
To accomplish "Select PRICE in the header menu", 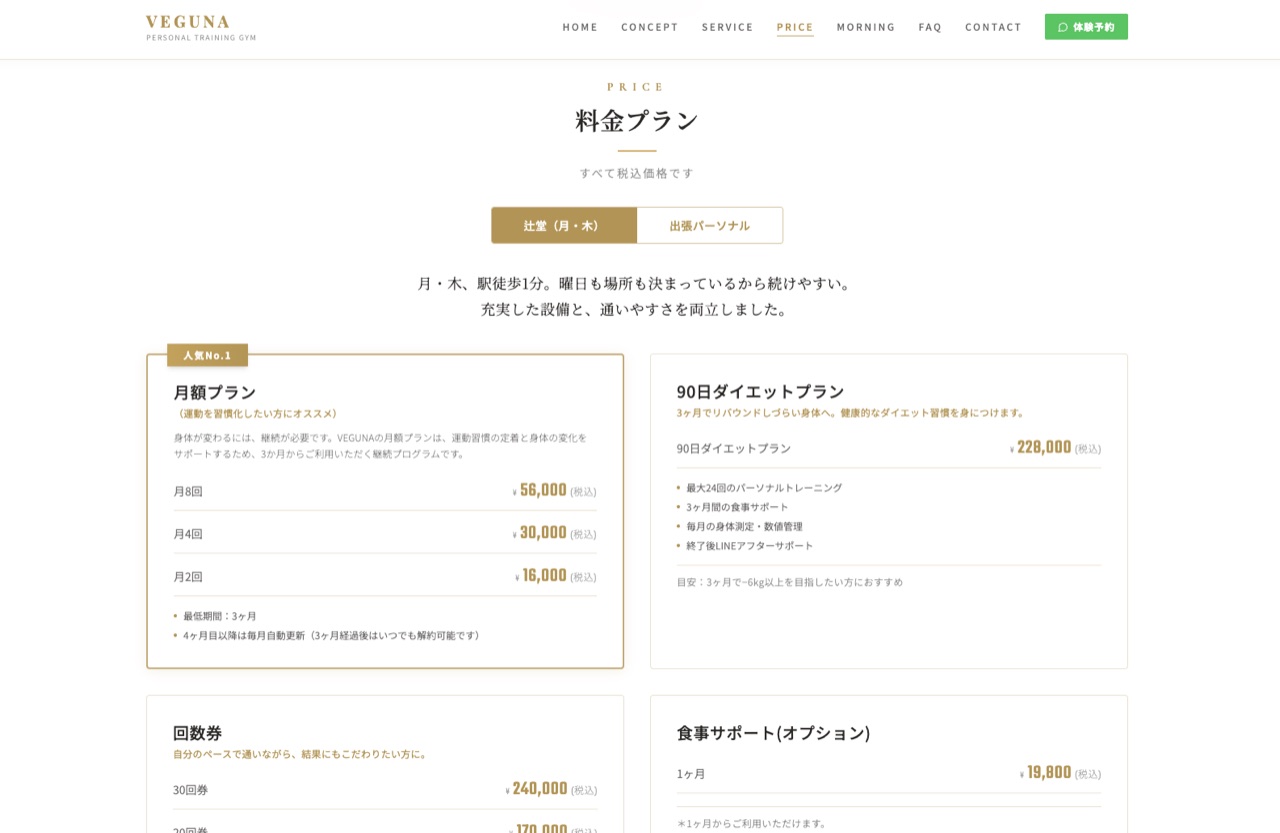I will tap(795, 27).
